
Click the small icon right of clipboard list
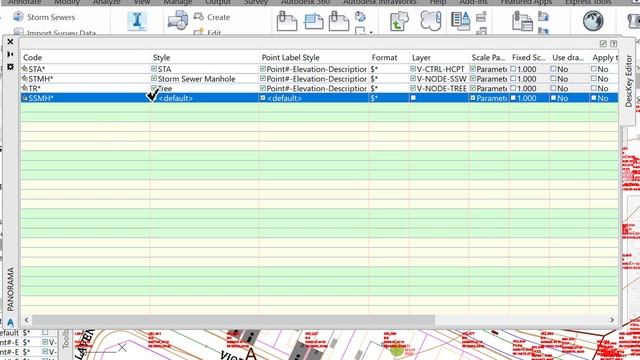[x=543, y=17]
